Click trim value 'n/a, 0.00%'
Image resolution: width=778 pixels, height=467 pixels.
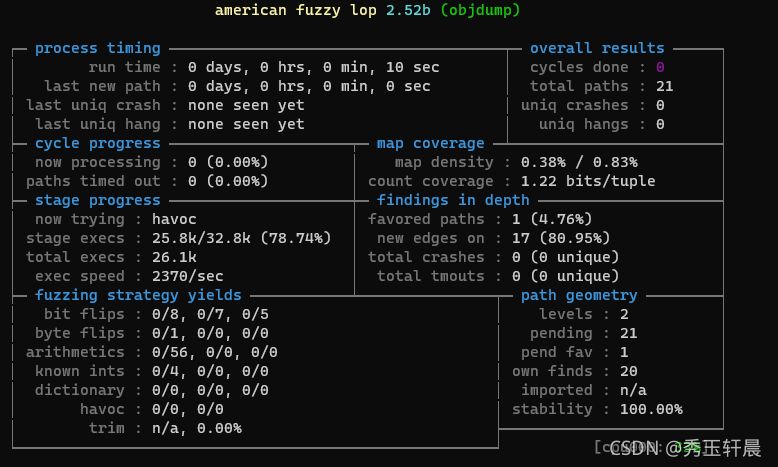tap(196, 428)
